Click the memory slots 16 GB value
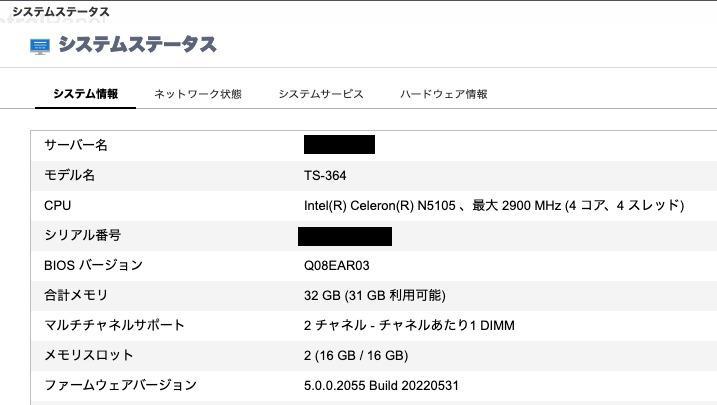 coord(356,355)
